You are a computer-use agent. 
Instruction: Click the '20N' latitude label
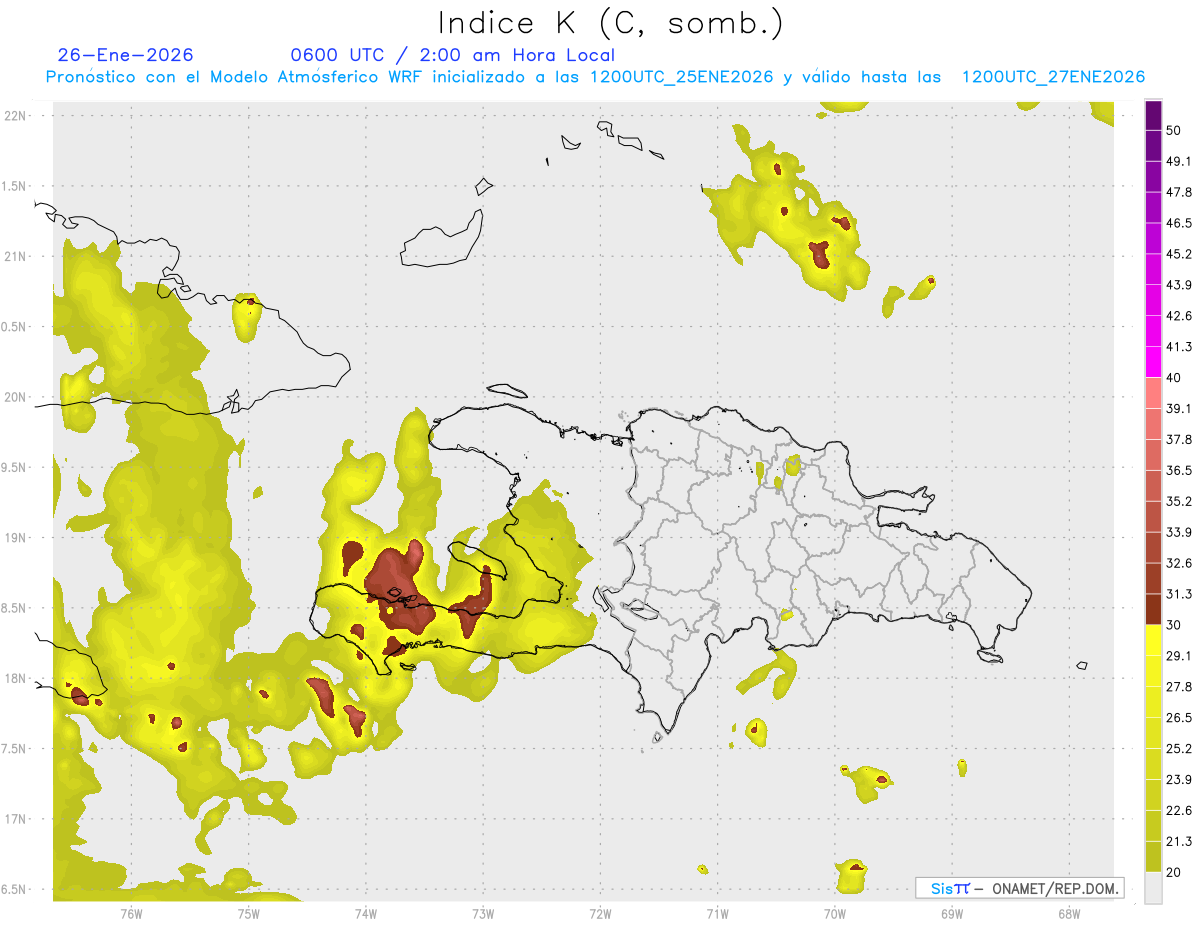16,397
